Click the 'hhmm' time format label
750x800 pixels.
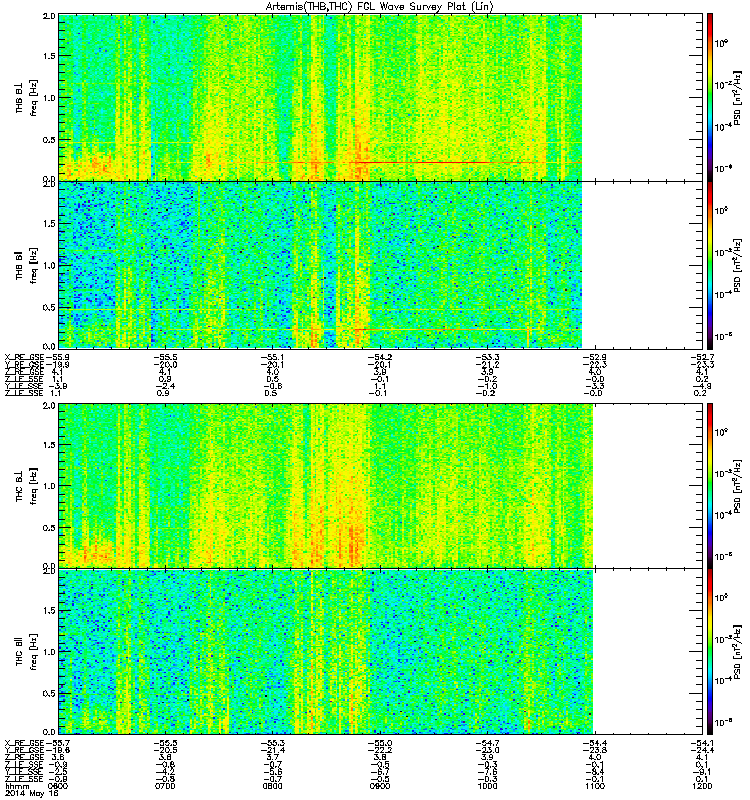17,786
